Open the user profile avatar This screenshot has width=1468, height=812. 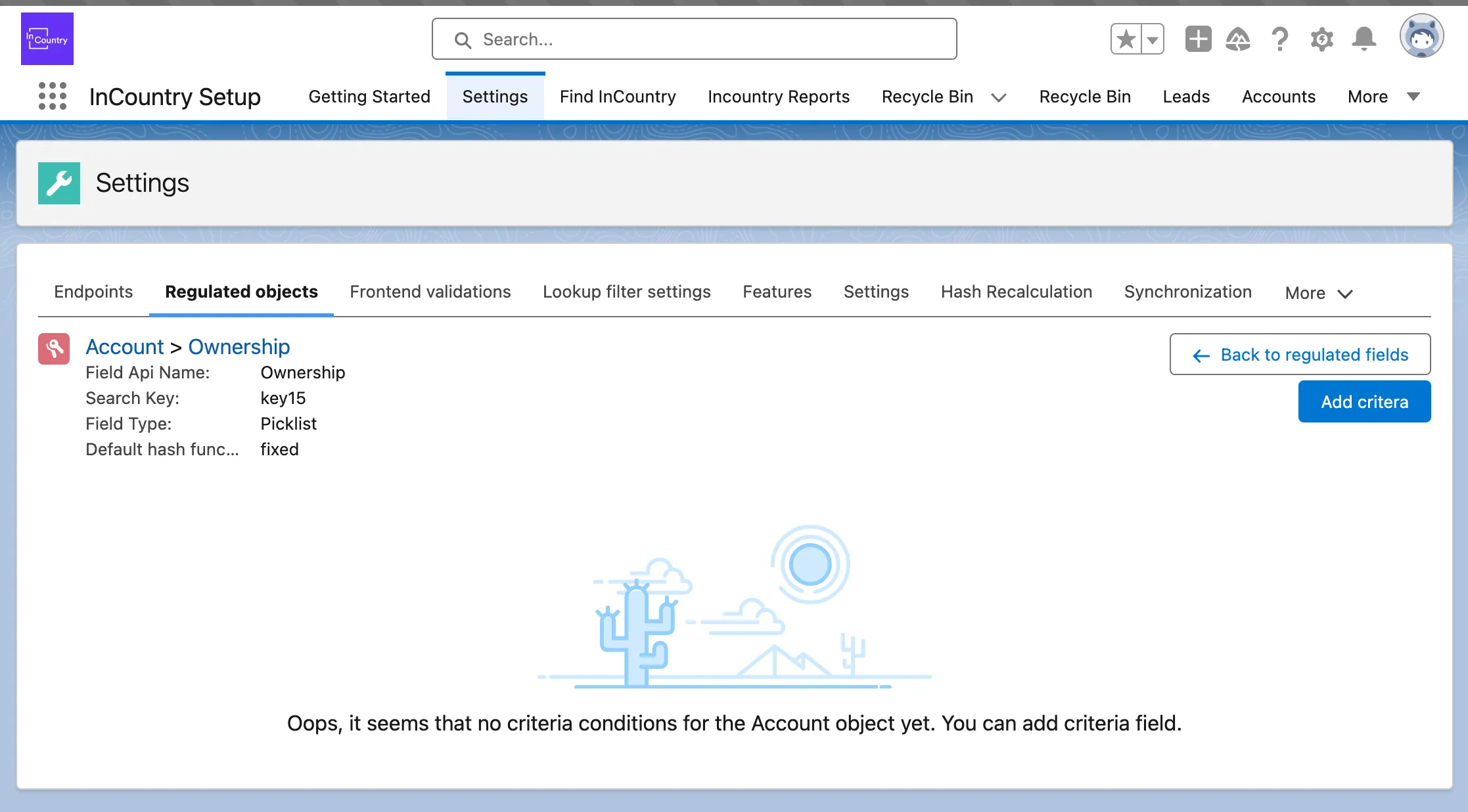coord(1421,37)
